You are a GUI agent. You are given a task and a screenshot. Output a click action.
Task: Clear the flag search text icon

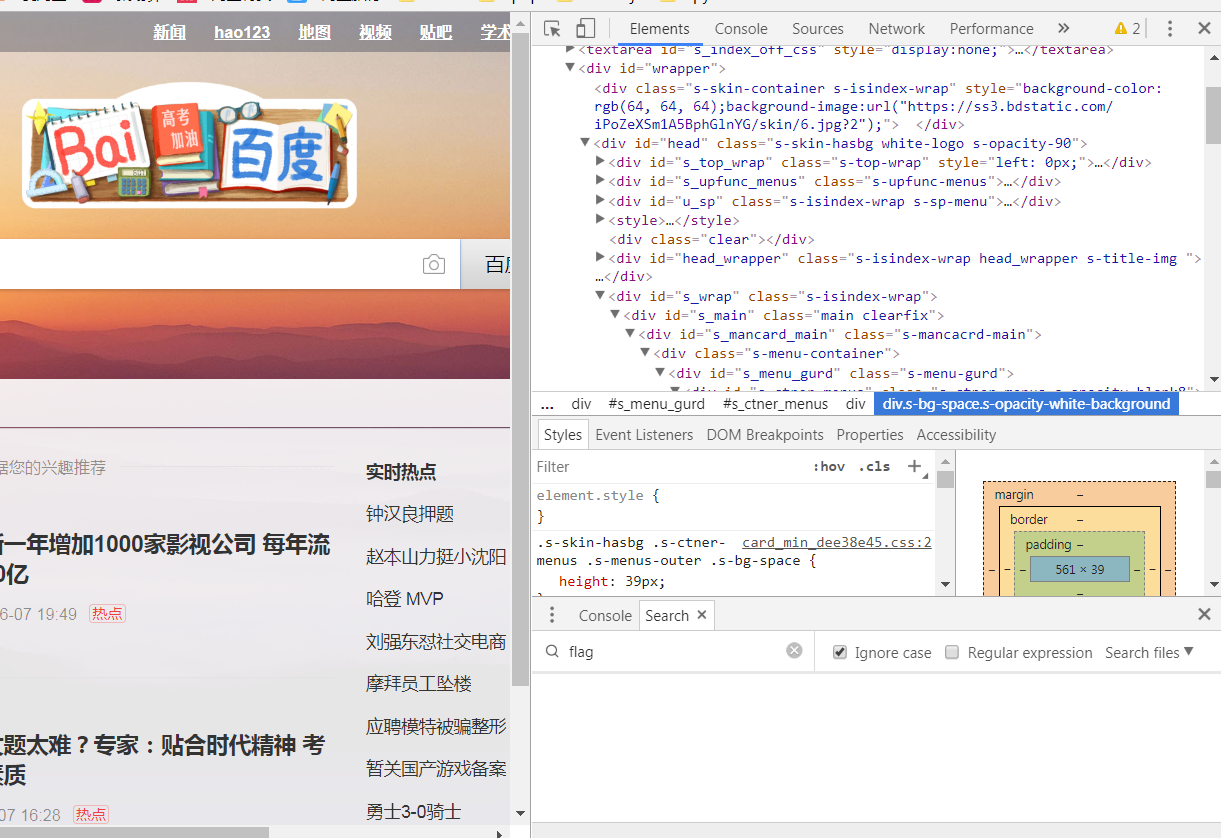(x=794, y=651)
